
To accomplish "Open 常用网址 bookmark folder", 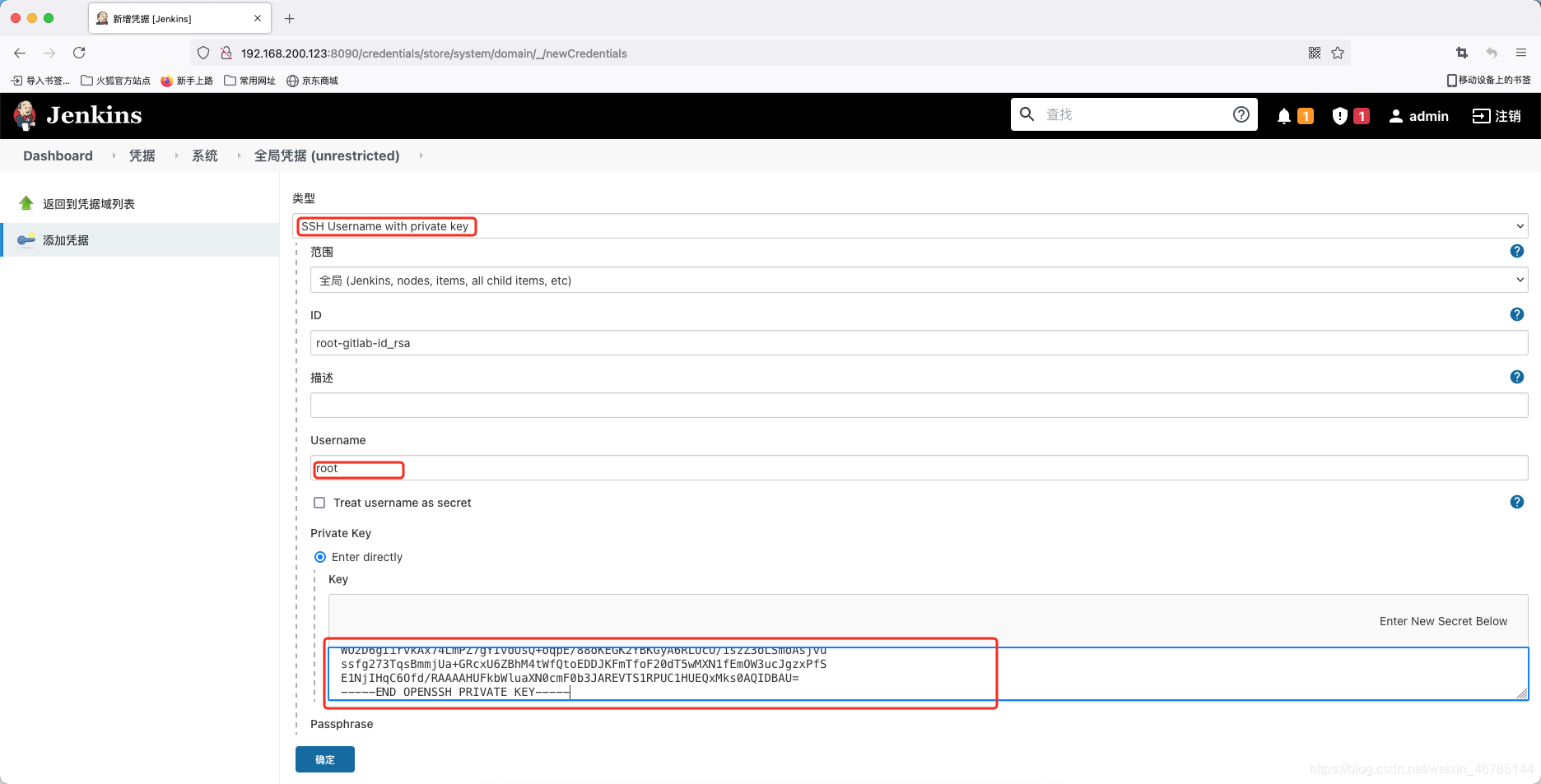I will (250, 81).
